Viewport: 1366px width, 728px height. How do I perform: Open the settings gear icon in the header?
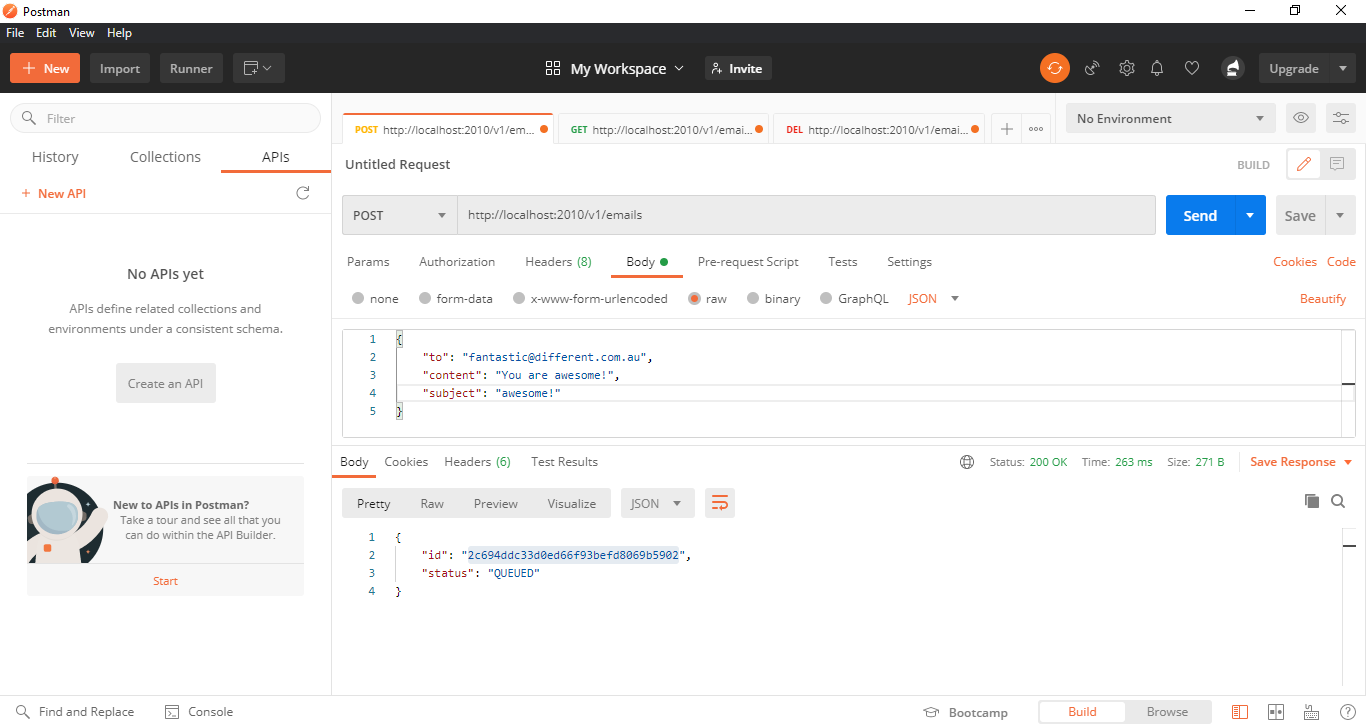1126,68
